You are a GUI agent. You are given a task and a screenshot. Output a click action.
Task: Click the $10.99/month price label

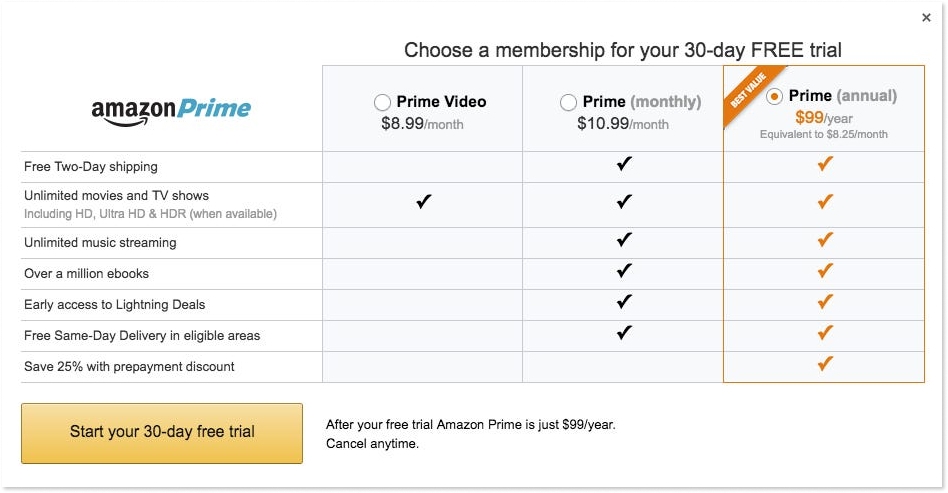[623, 124]
